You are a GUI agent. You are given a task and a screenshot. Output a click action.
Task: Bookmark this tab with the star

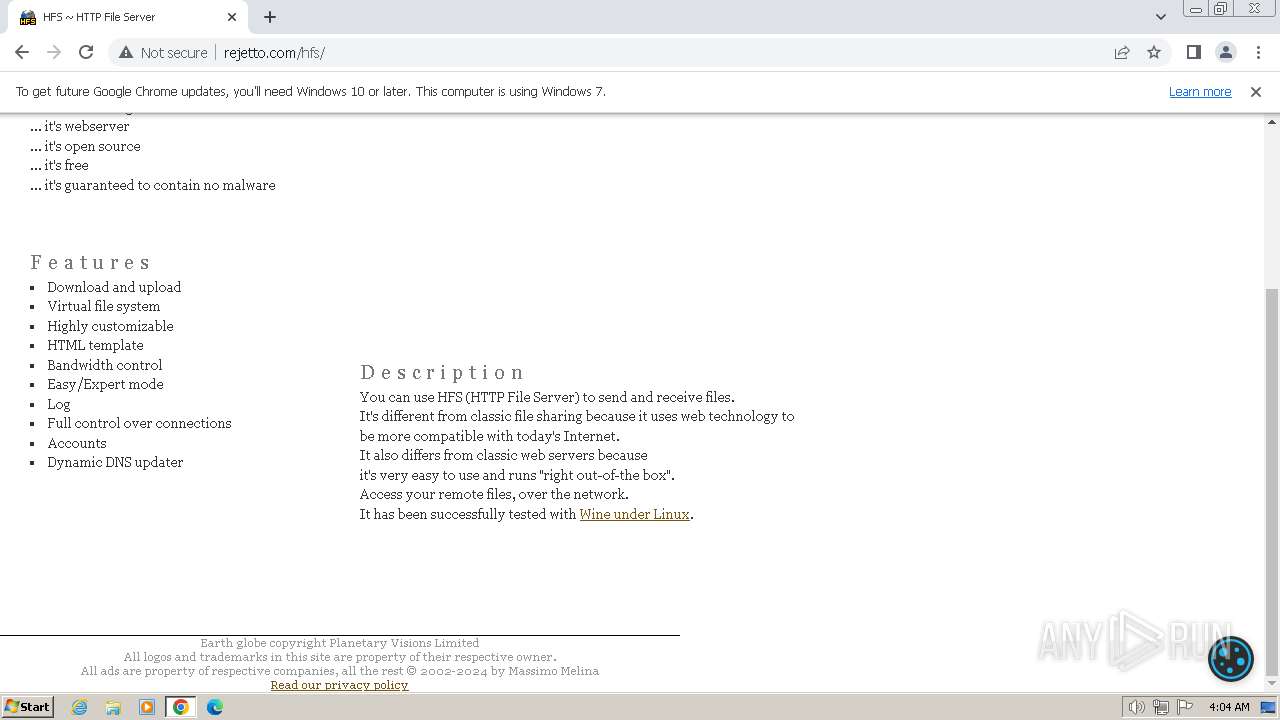coord(1154,52)
